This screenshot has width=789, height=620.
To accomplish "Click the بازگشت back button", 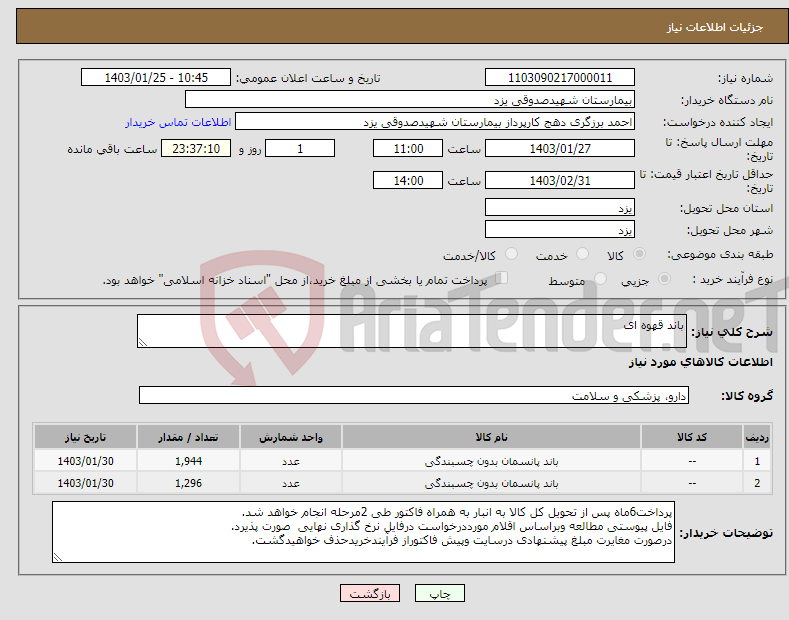I will point(370,594).
